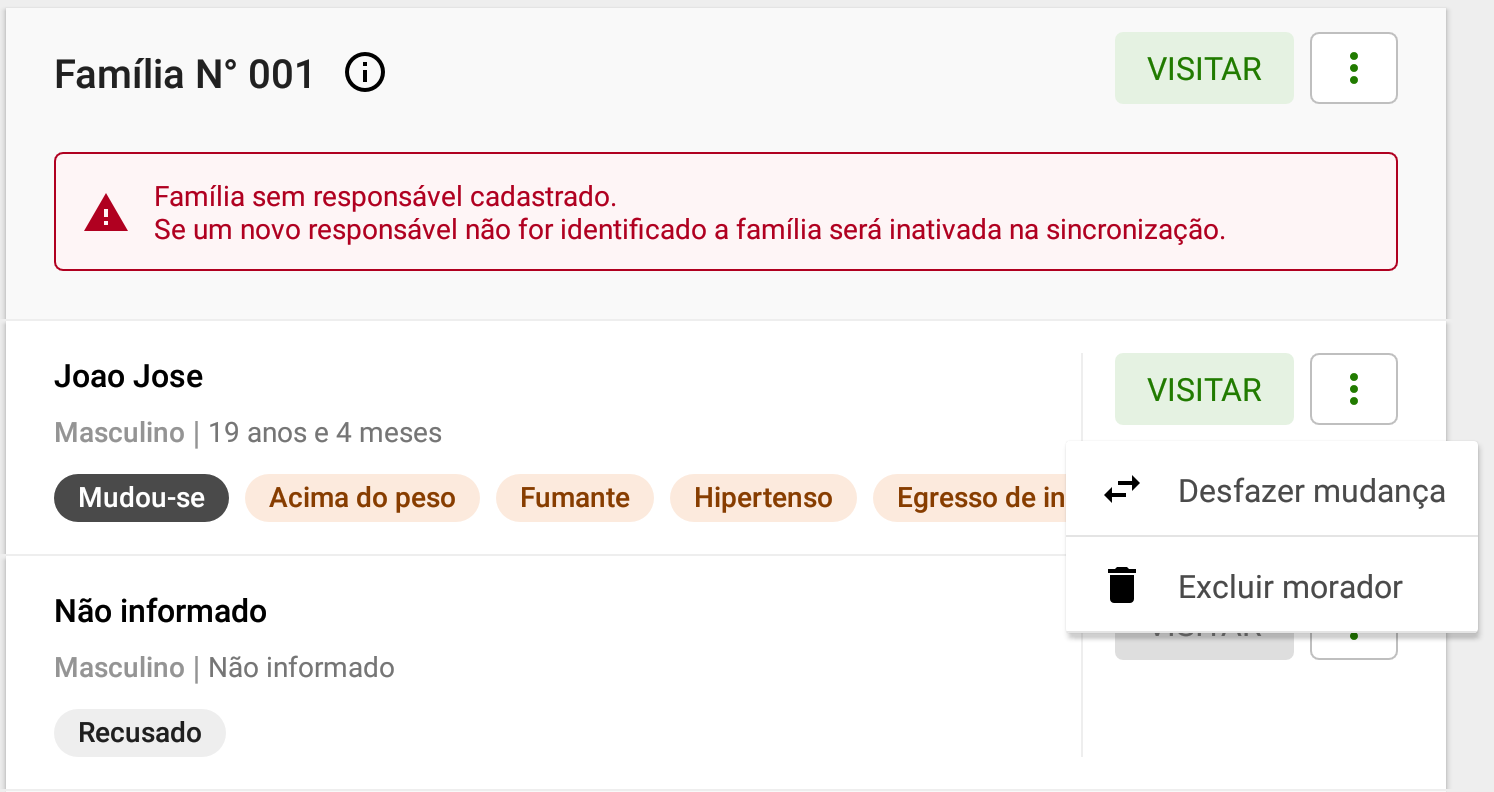Open three-dot menu for Joao Jose
This screenshot has width=1494, height=792.
[1353, 389]
